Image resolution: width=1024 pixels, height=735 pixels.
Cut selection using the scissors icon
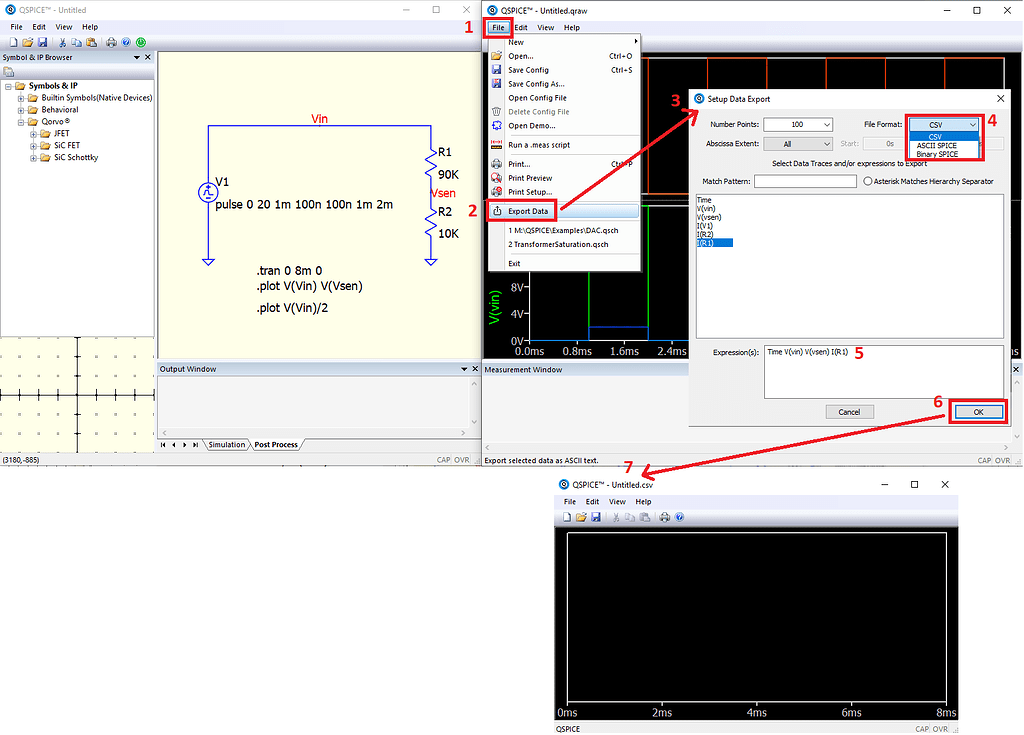pos(62,42)
